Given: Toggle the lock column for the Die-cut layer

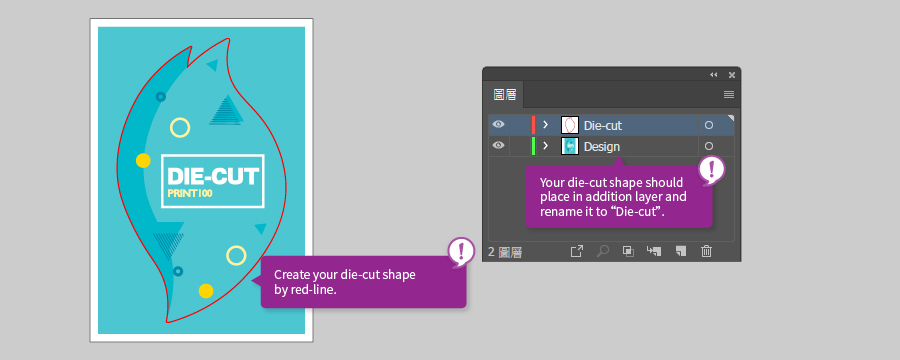Looking at the screenshot, I should (x=520, y=125).
